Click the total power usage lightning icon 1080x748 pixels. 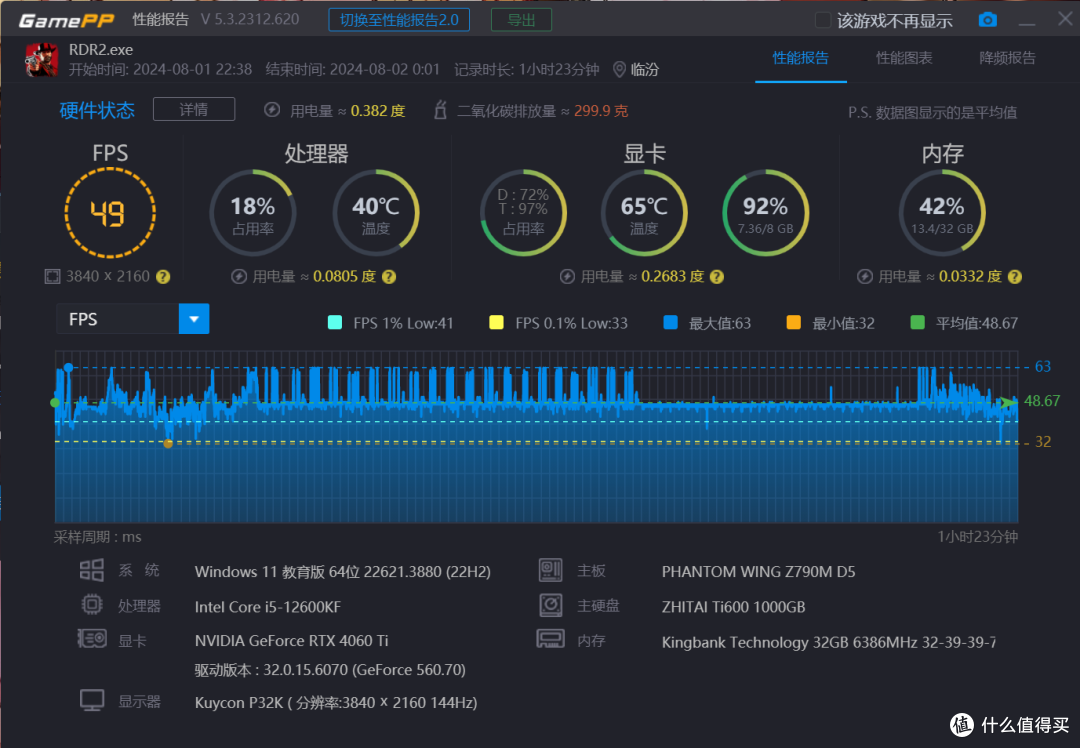click(272, 110)
